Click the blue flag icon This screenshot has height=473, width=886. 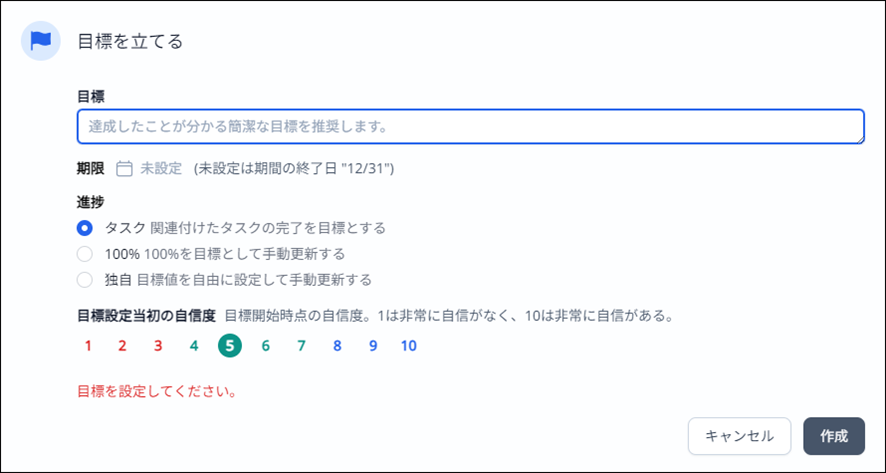pos(41,41)
